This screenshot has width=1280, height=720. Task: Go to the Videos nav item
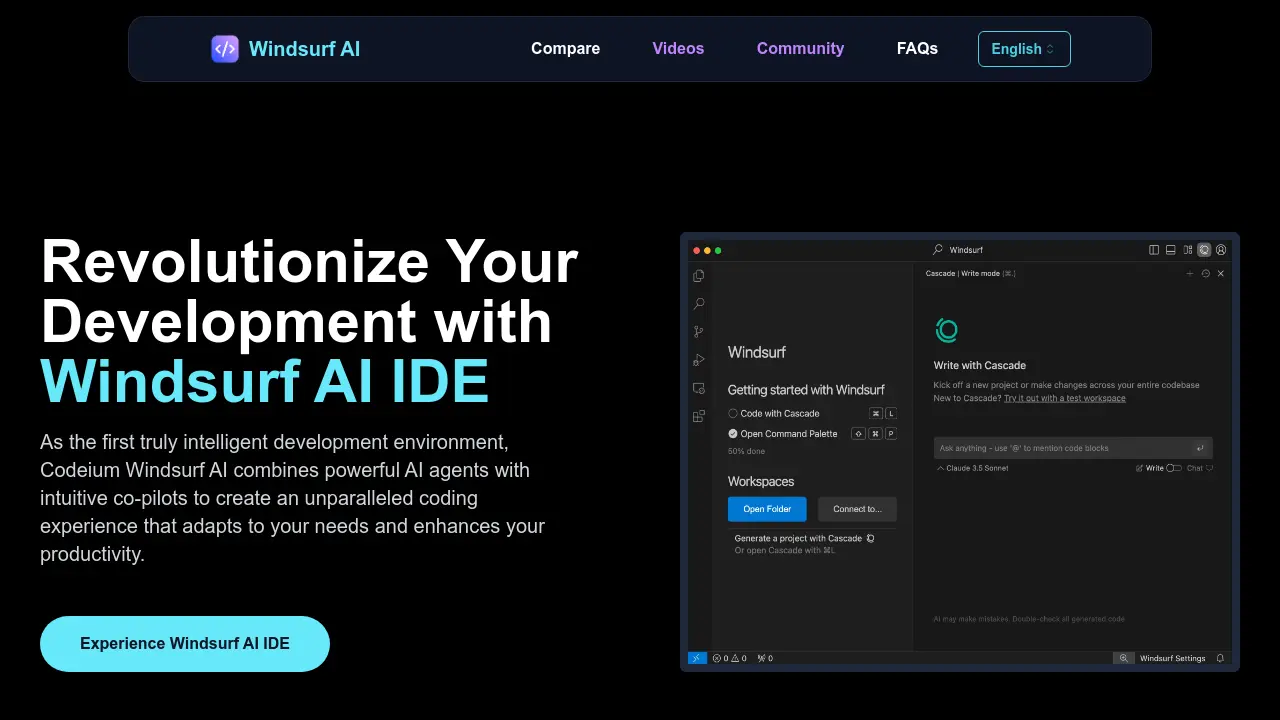pyautogui.click(x=678, y=49)
